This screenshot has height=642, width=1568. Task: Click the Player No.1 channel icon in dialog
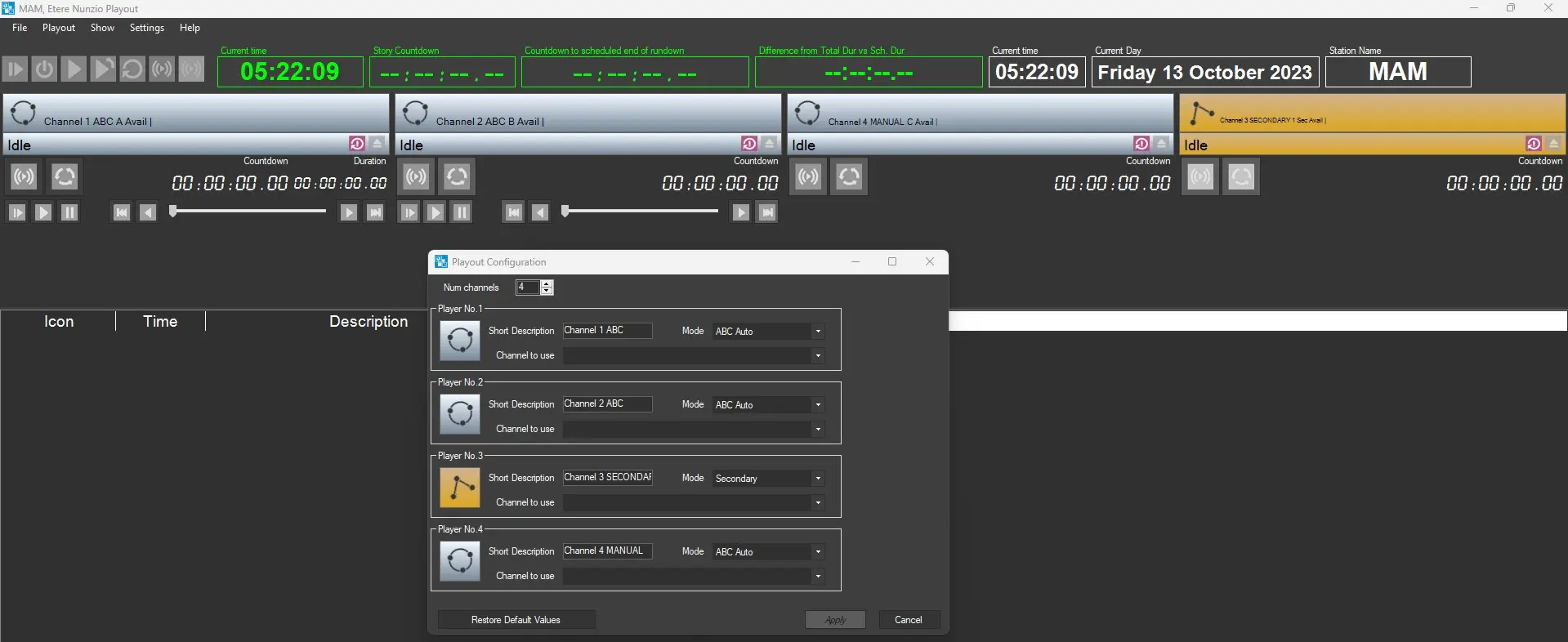(x=460, y=341)
